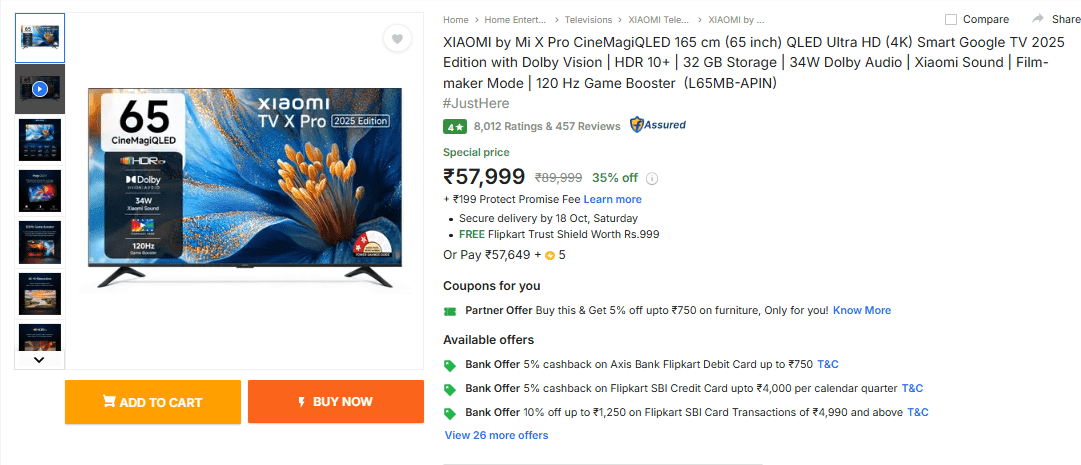Click first Bank Offer green tag icon
Image resolution: width=1081 pixels, height=465 pixels.
point(450,365)
